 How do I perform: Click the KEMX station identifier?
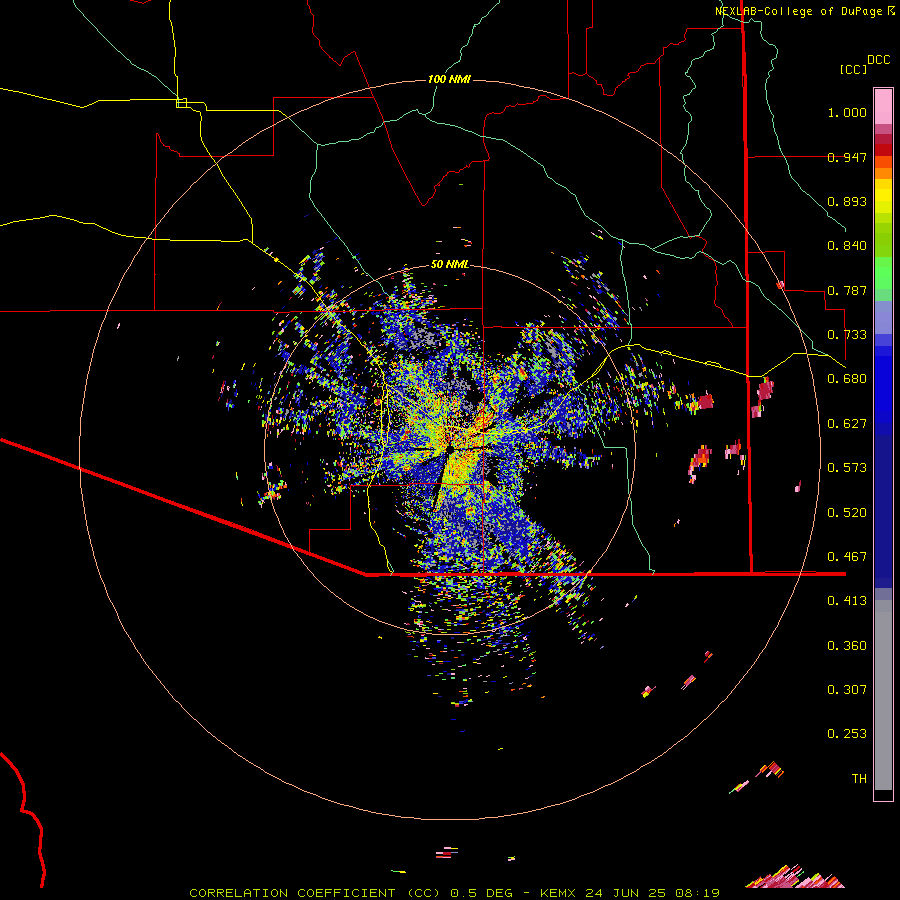560,893
